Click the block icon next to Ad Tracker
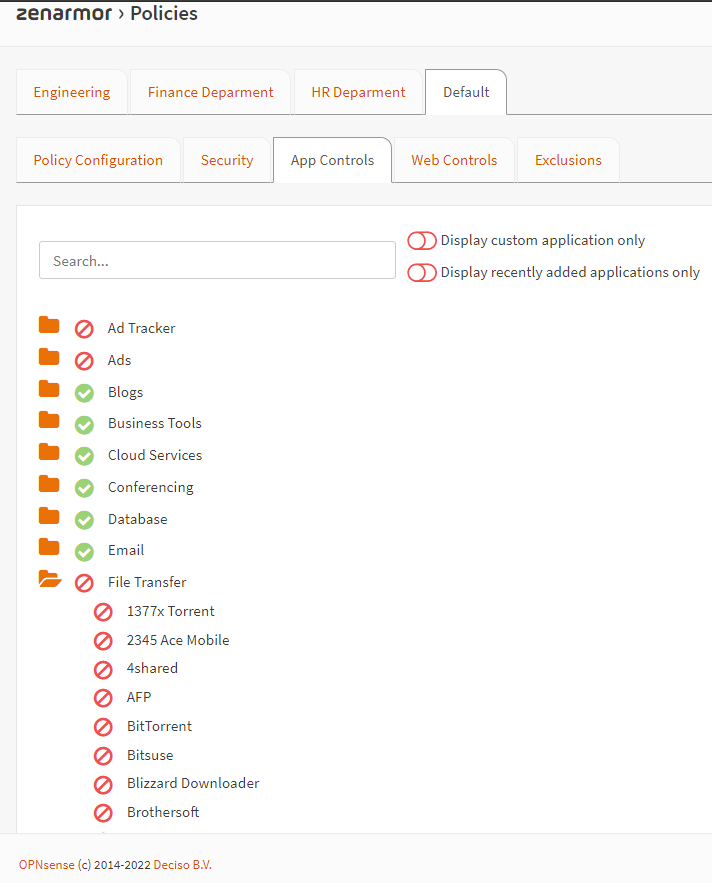The width and height of the screenshot is (712, 883). (x=84, y=328)
